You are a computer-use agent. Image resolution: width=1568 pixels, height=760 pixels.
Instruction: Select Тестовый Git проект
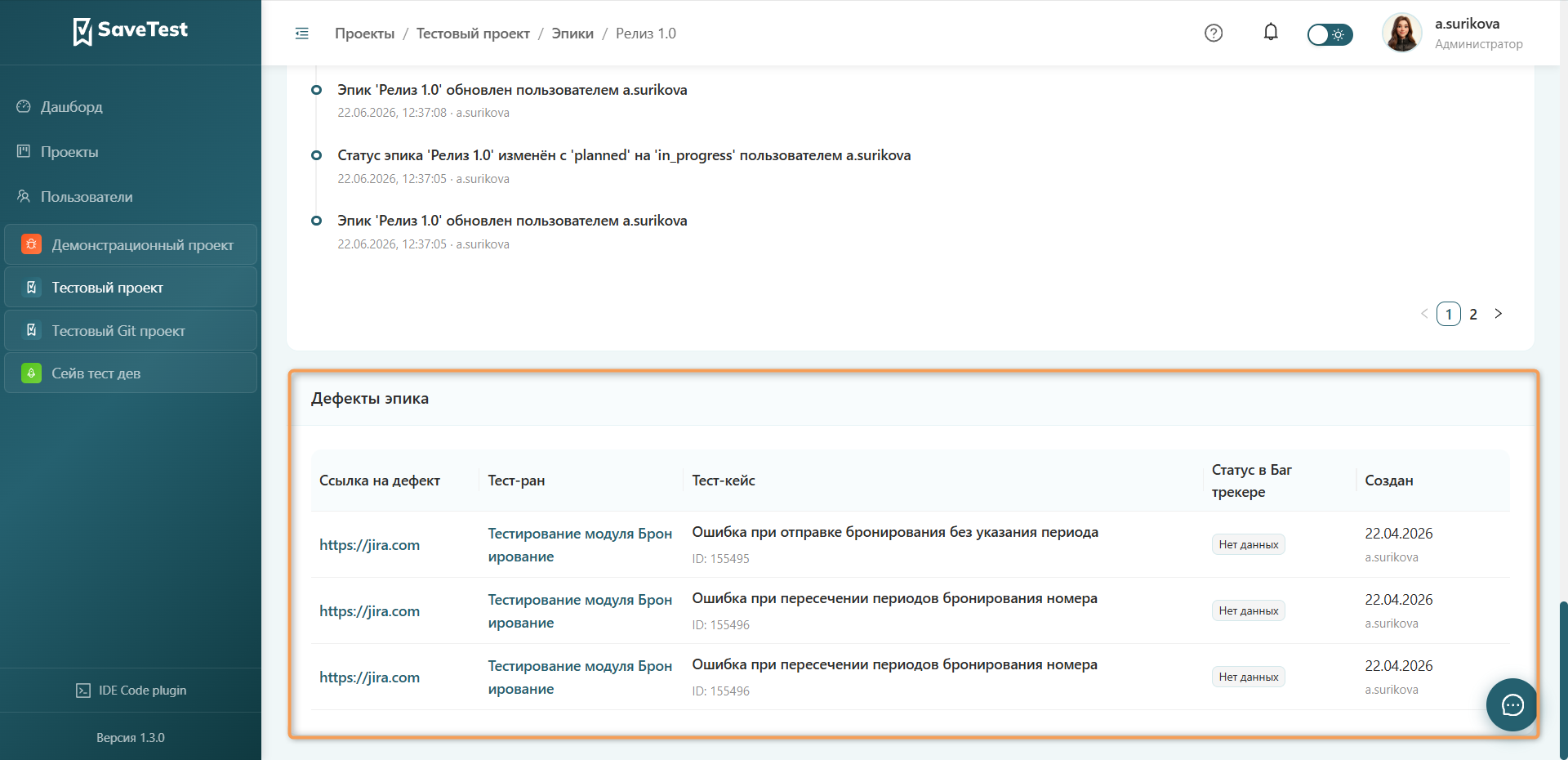click(131, 330)
